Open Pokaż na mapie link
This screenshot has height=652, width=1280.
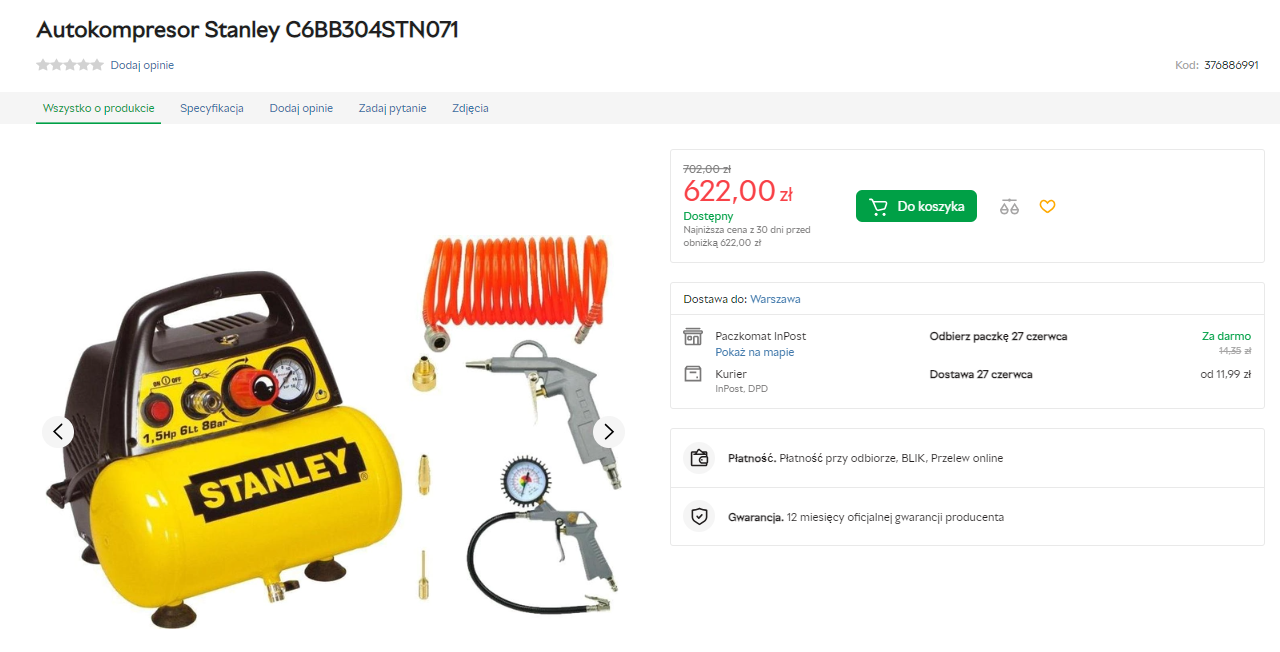pyautogui.click(x=755, y=352)
